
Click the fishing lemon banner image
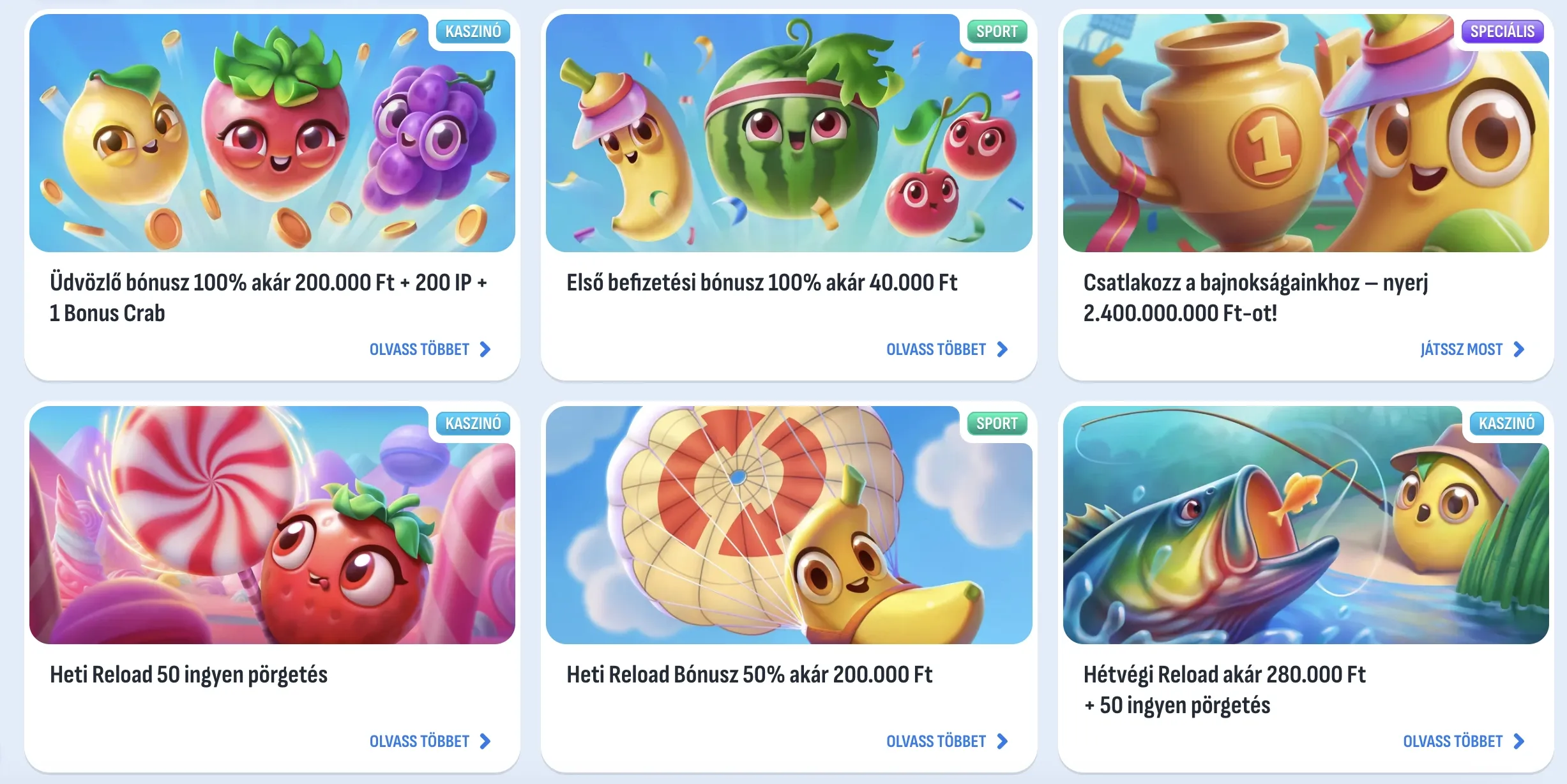1306,525
